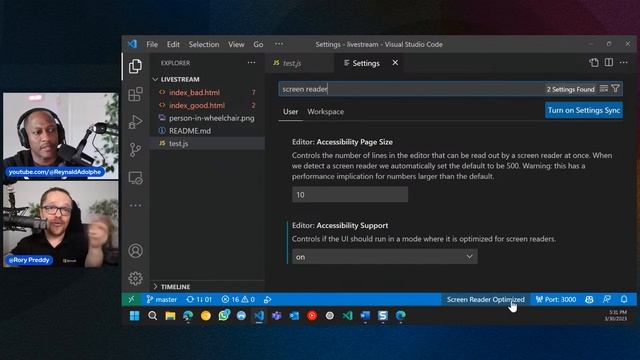Split the editor right
Image resolution: width=640 pixels, height=360 pixels.
coord(609,62)
